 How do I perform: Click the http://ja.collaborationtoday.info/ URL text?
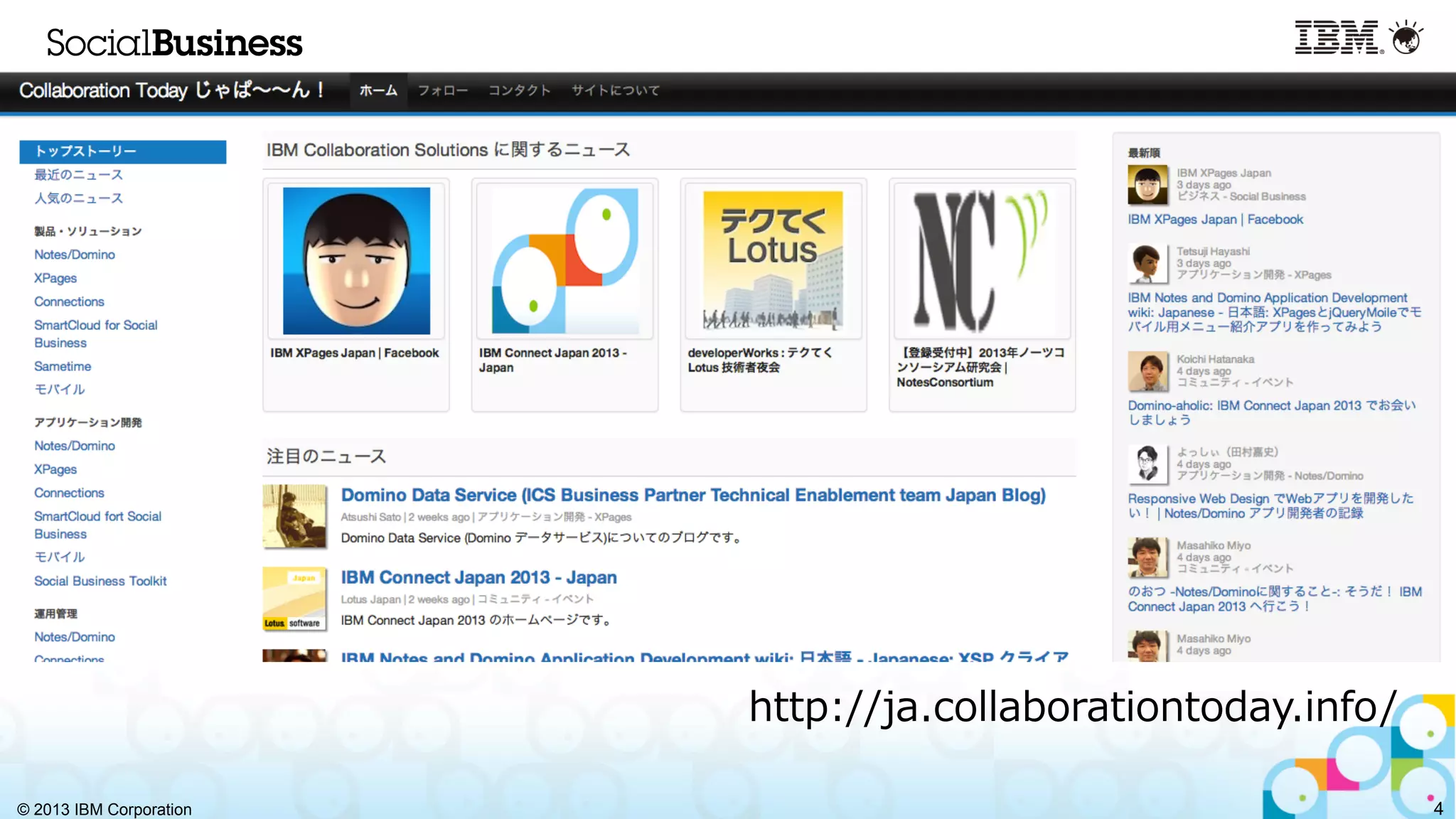(x=1073, y=707)
